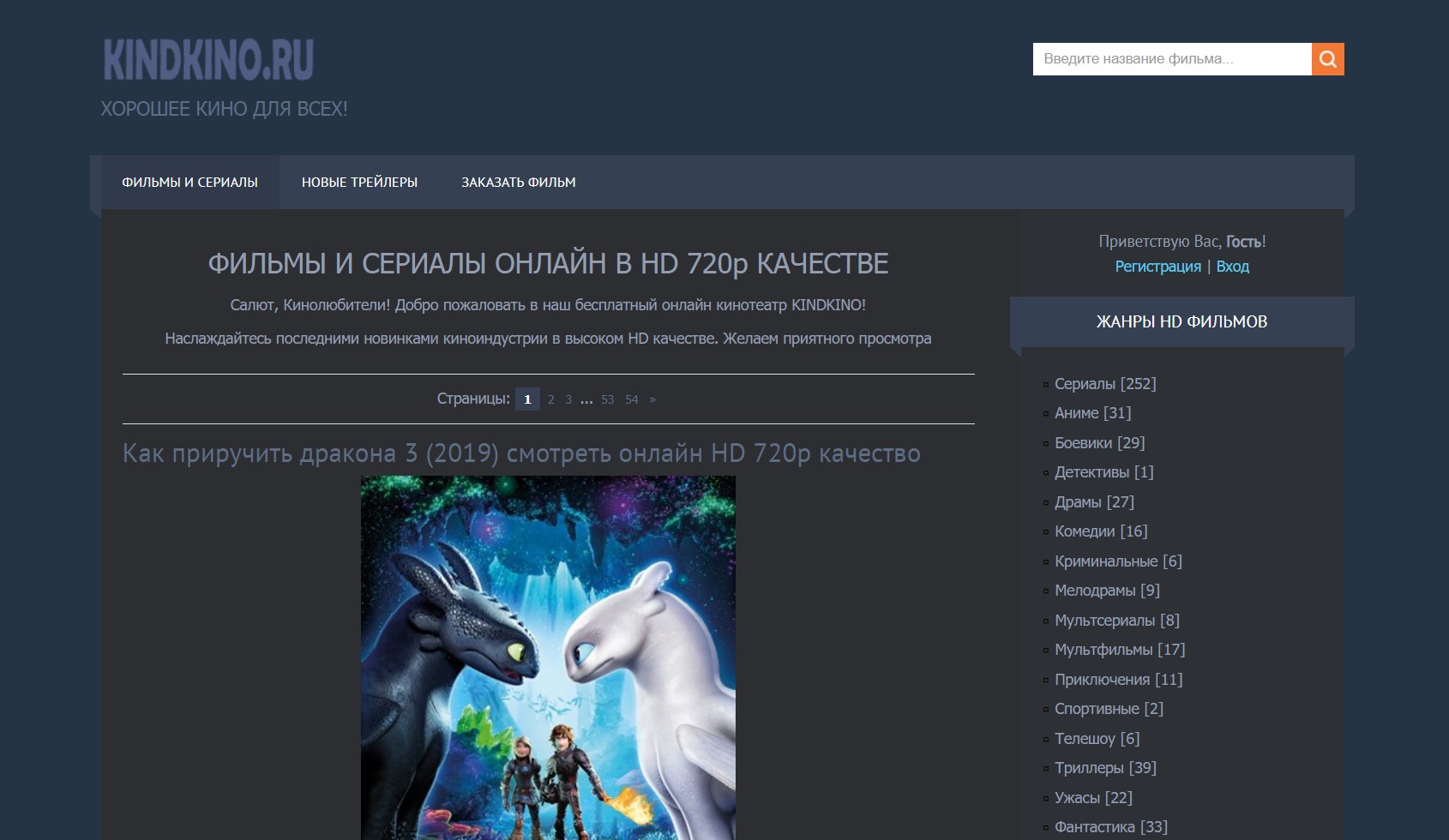Viewport: 1449px width, 840px height.
Task: Click the Хорошее кино для всех tagline
Action: pyautogui.click(x=224, y=109)
